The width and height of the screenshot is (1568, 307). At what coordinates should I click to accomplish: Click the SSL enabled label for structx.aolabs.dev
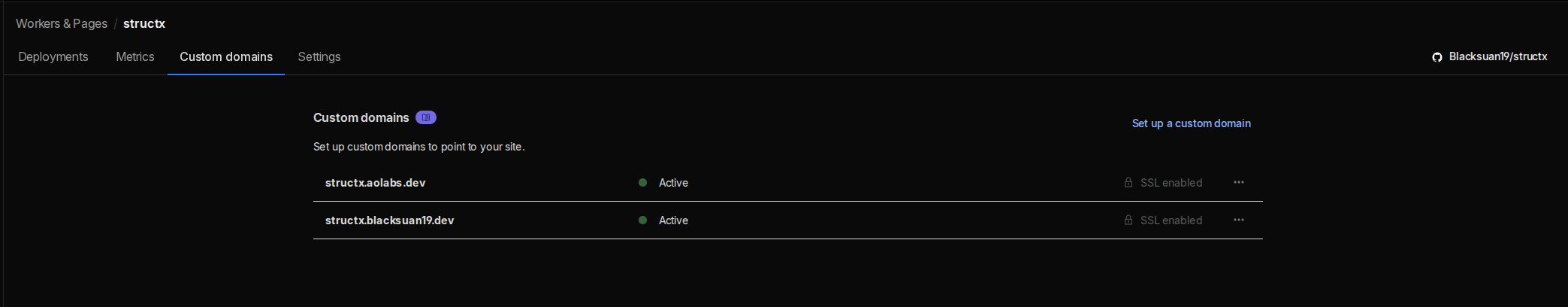click(x=1171, y=183)
